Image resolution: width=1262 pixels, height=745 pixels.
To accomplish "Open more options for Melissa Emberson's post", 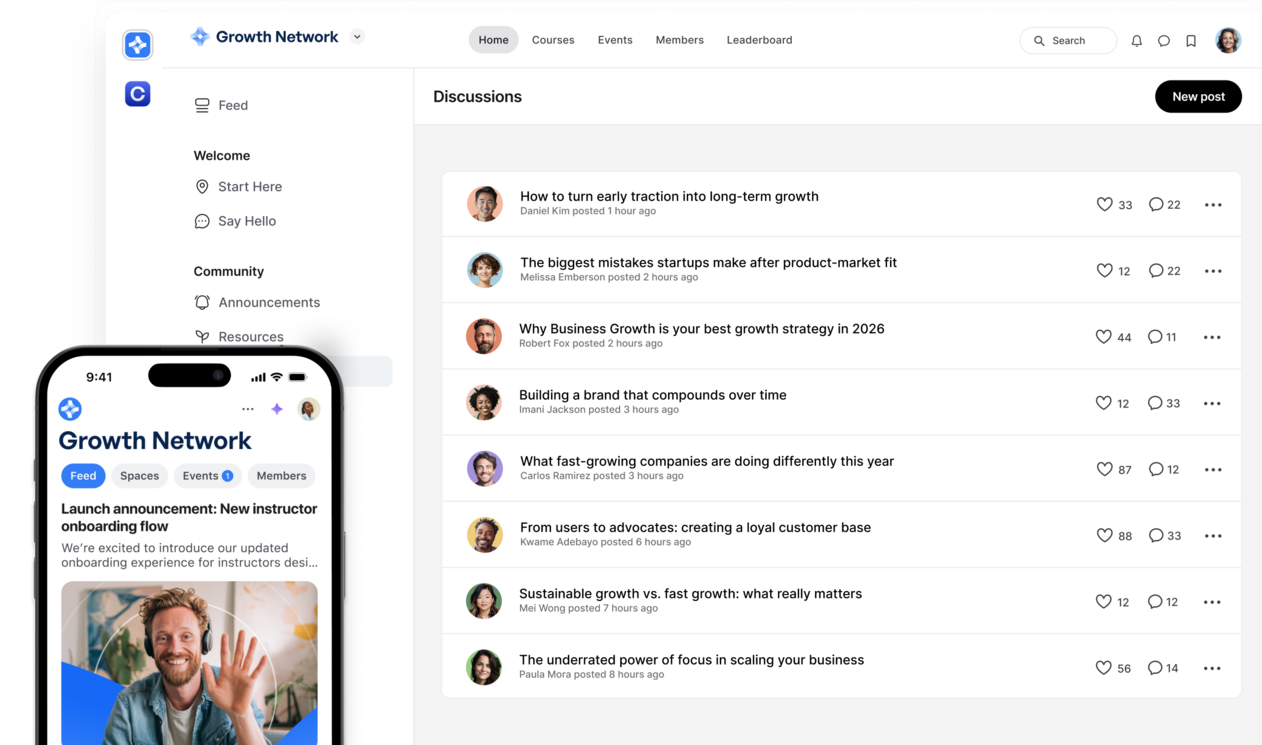I will [x=1213, y=271].
